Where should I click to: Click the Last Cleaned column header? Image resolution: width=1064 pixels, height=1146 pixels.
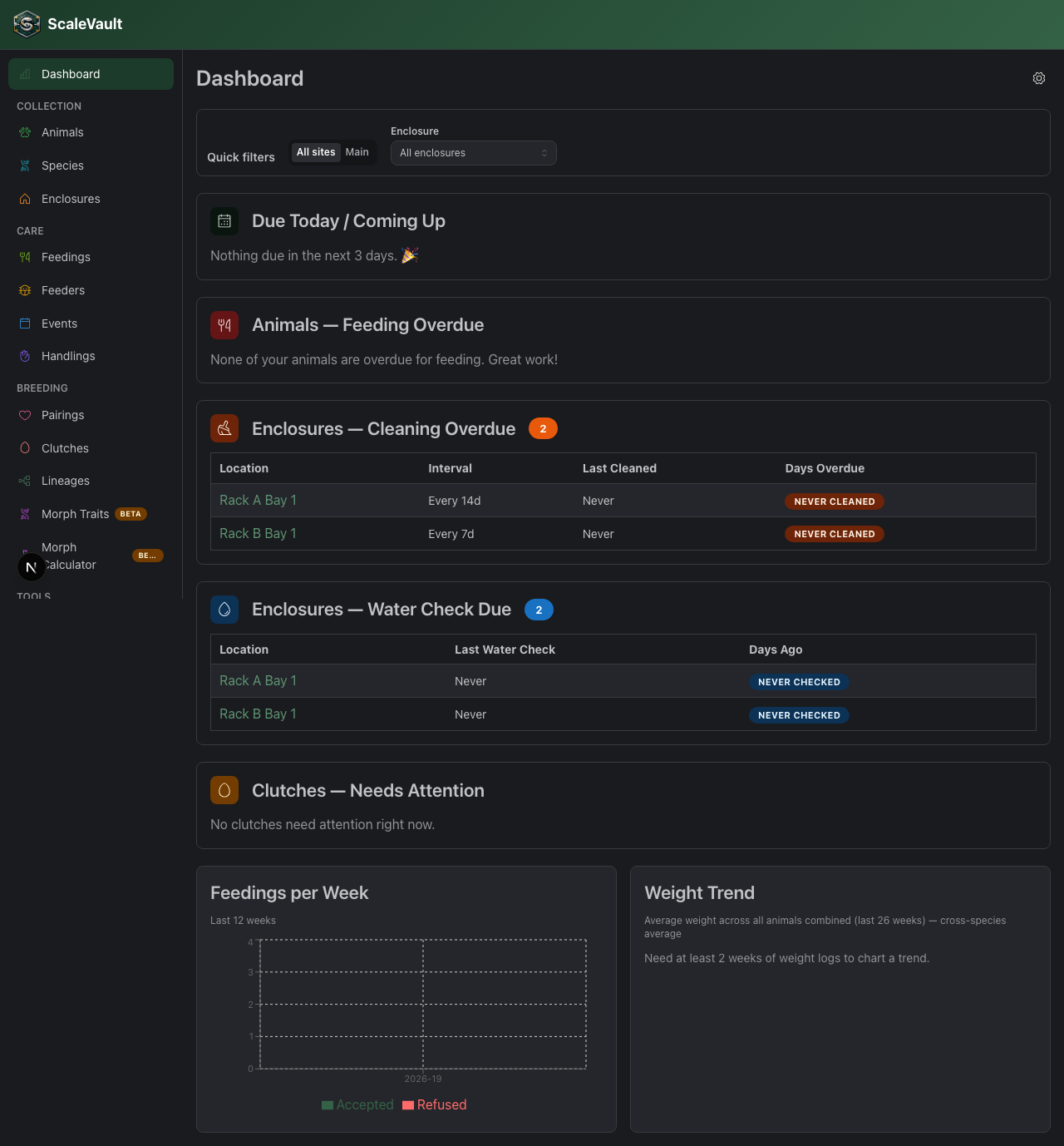(619, 468)
